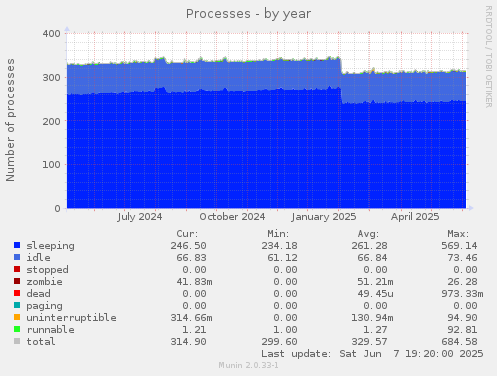Click the 'Max:' column header
This screenshot has height=376, width=497.
pos(458,234)
